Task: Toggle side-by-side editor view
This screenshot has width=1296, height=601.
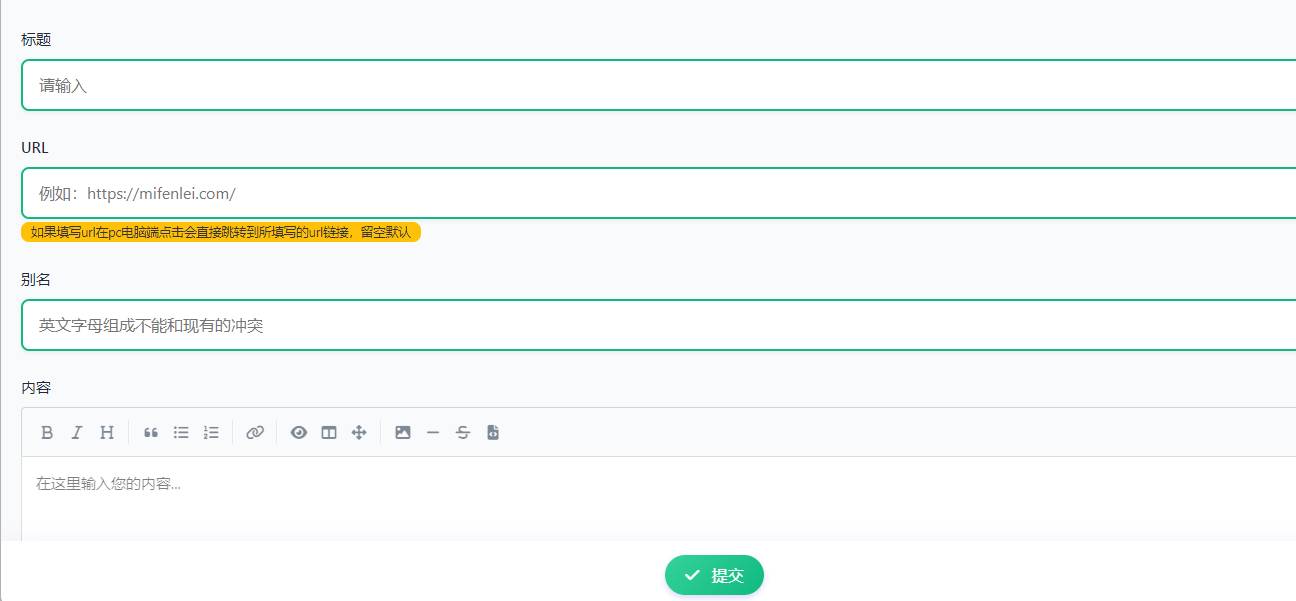Action: point(329,432)
